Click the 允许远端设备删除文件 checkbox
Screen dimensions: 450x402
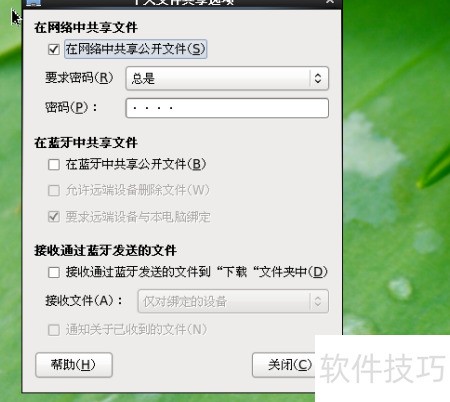(54, 191)
